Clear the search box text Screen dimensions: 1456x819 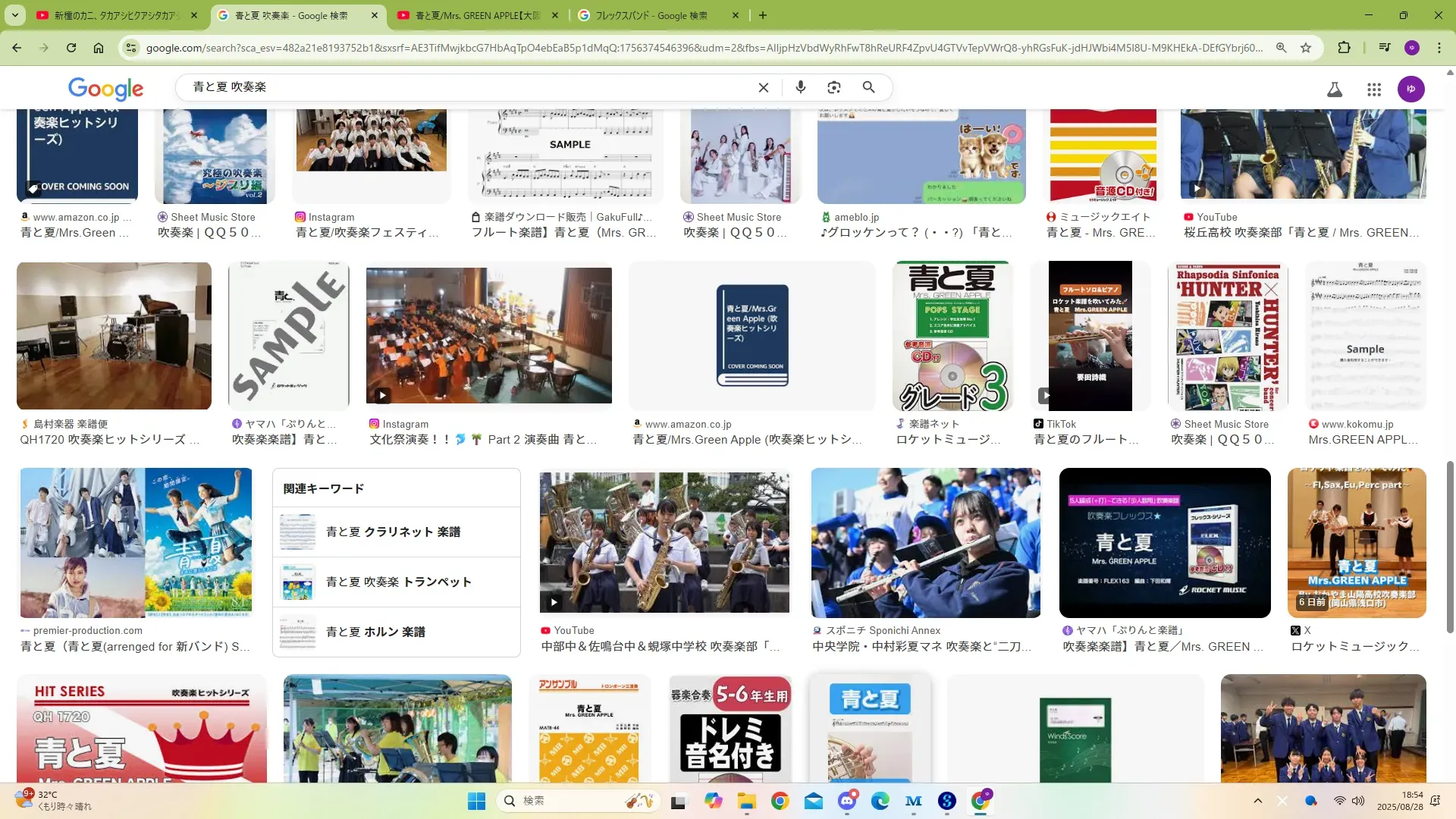pos(764,87)
